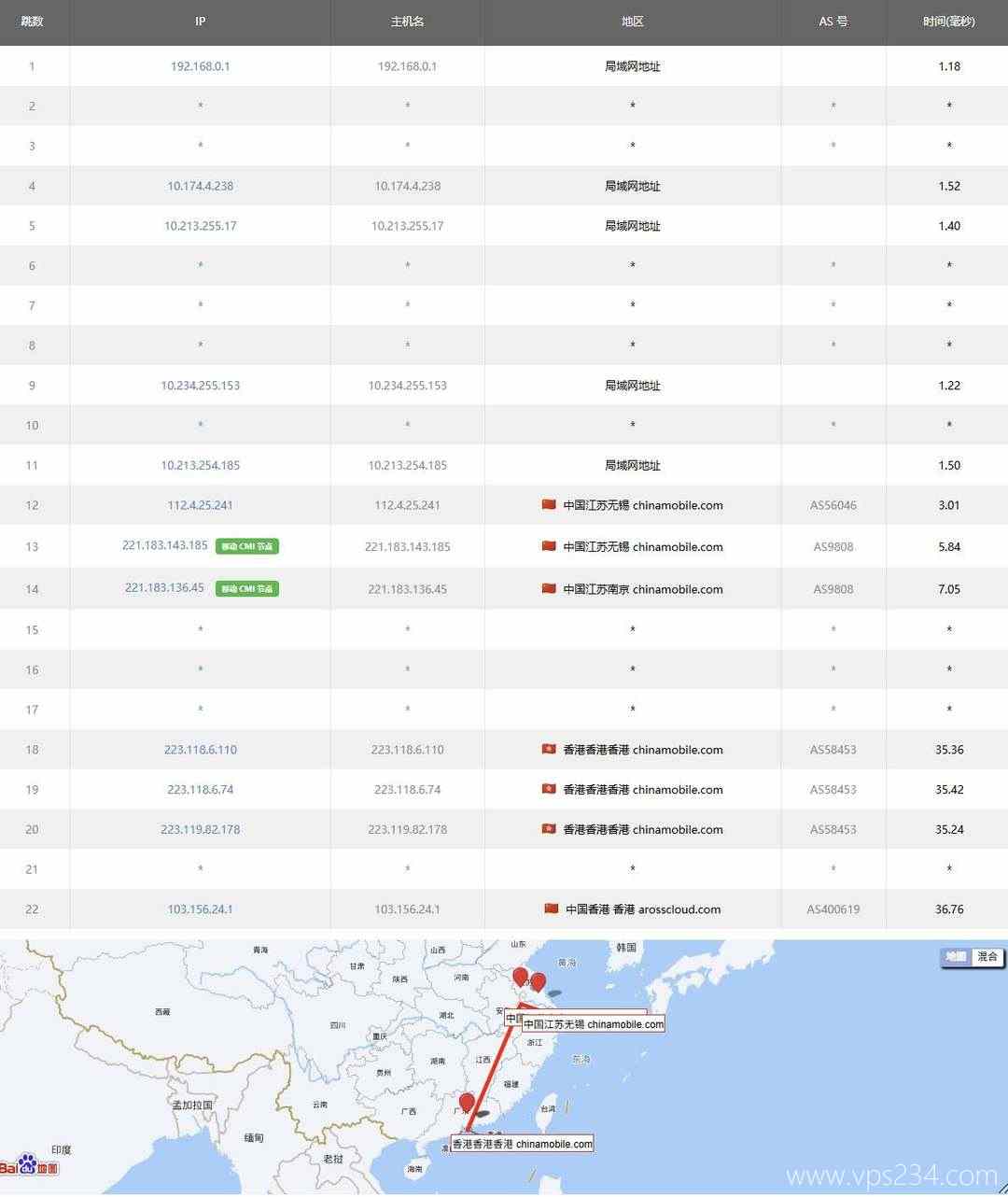Click the Hong Kong red map pin marker
The image size is (1008, 1197).
point(467,1104)
